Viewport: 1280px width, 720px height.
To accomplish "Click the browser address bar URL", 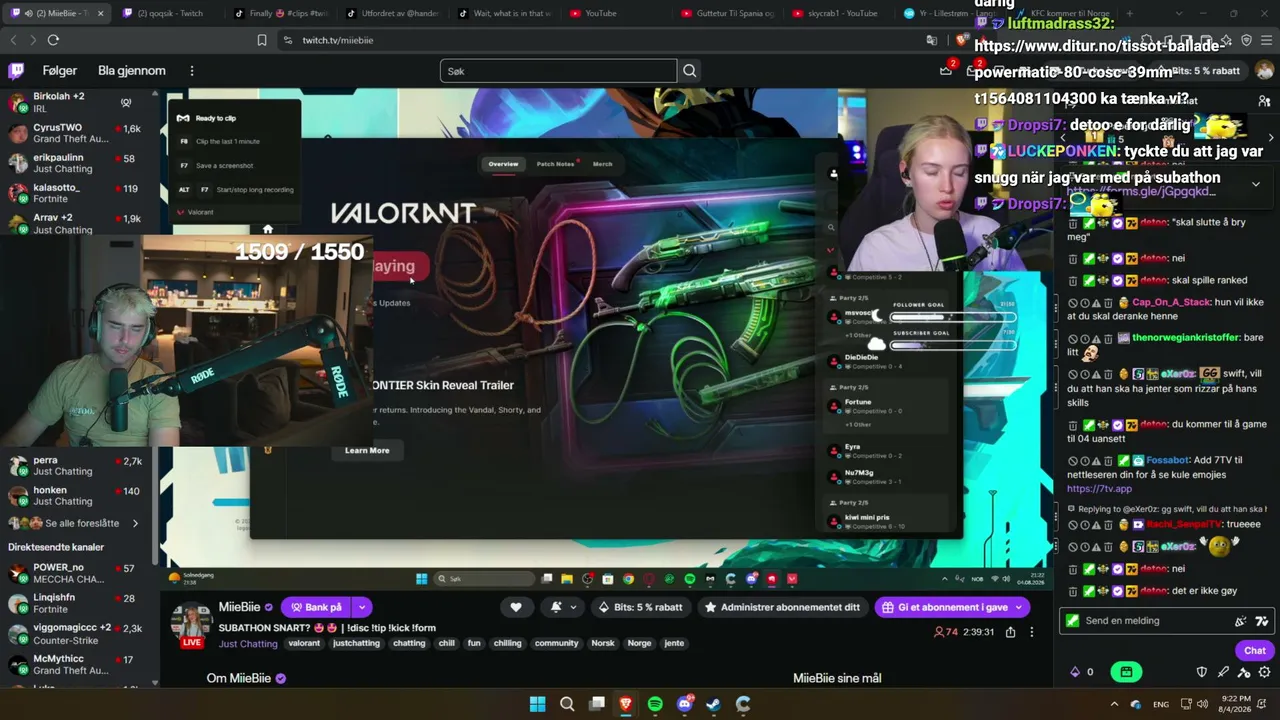I will click(338, 40).
